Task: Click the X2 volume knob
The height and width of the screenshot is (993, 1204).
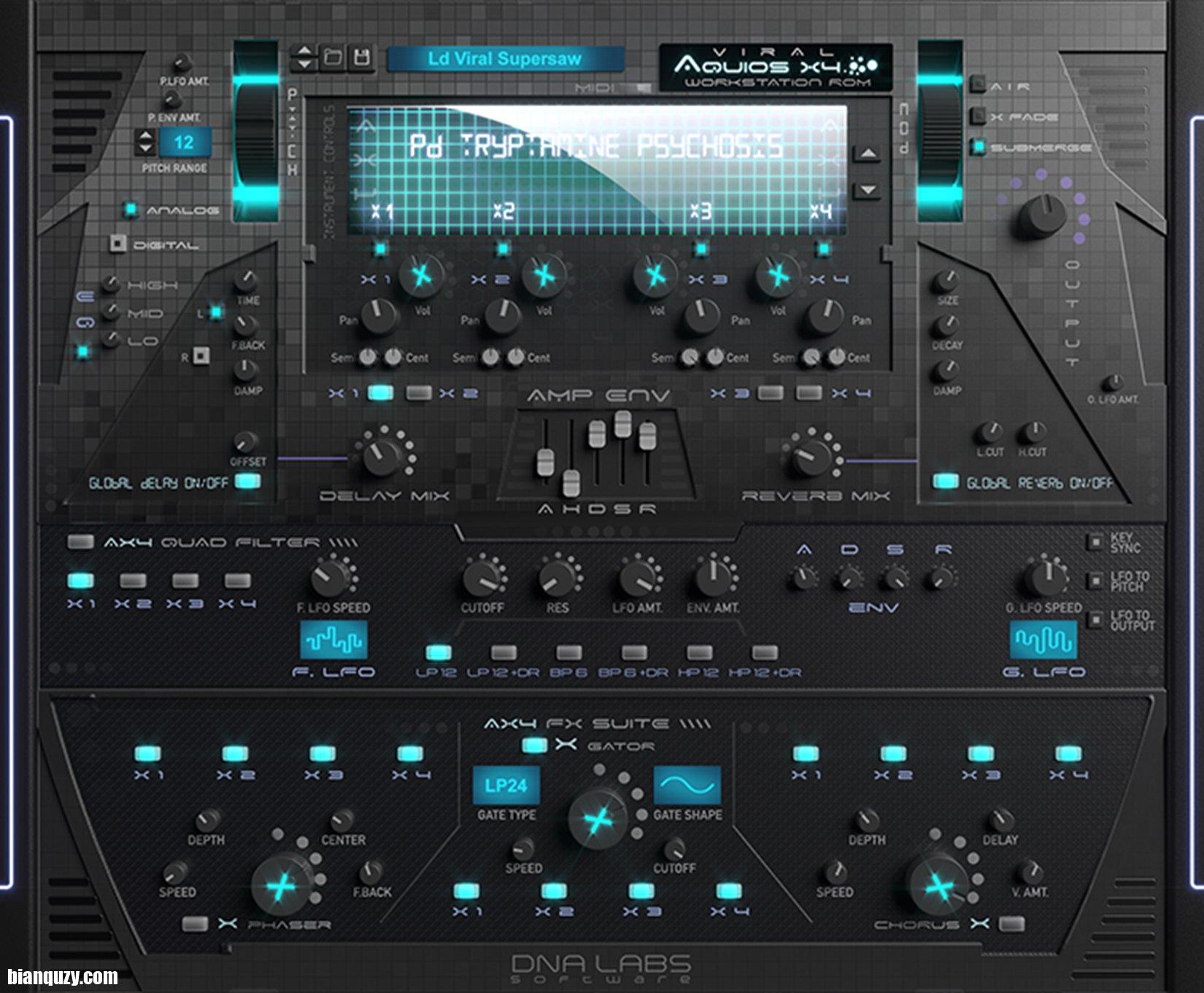Action: point(544,276)
